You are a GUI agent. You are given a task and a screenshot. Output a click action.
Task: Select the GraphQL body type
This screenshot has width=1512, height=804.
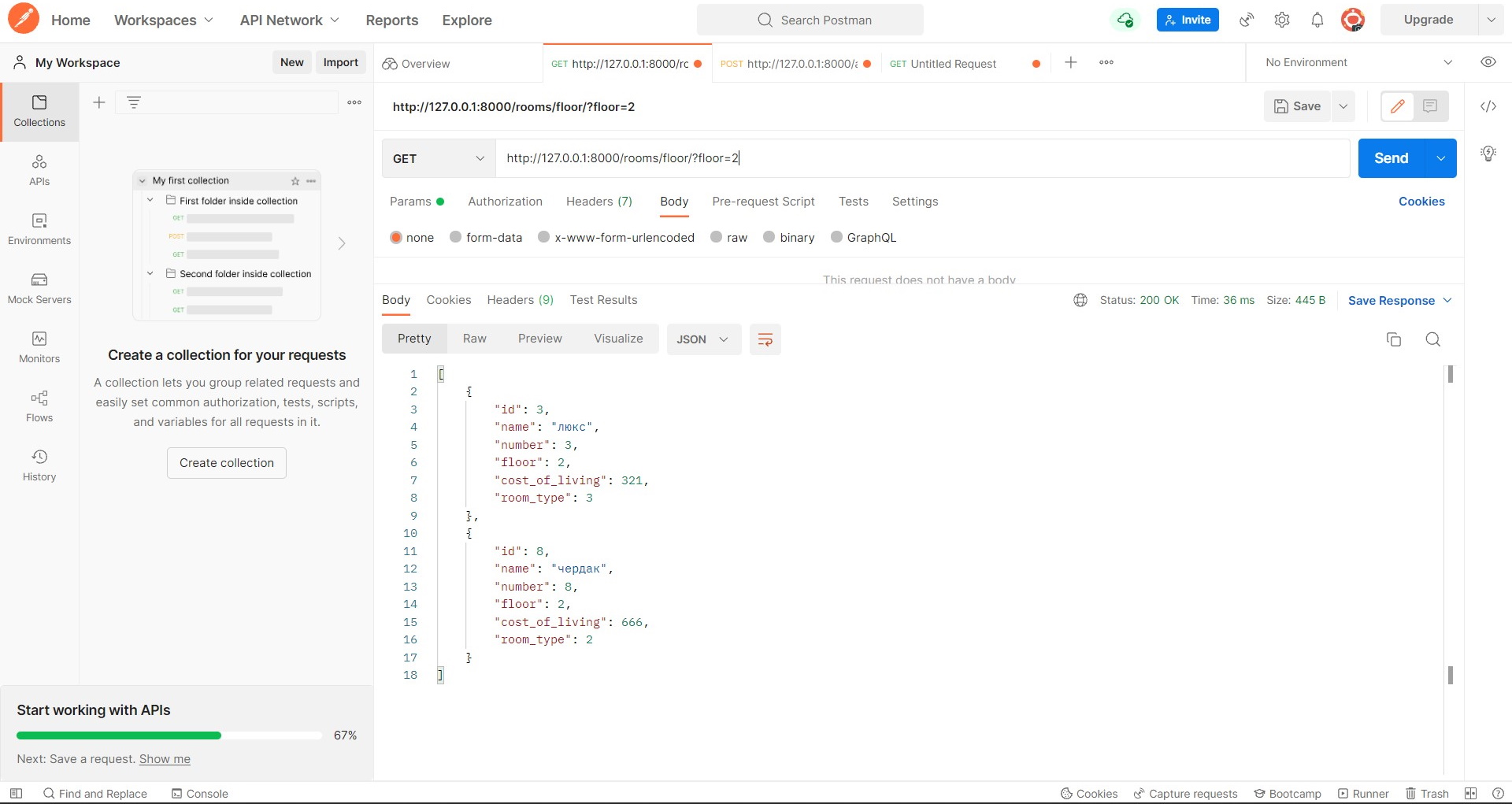pyautogui.click(x=863, y=237)
